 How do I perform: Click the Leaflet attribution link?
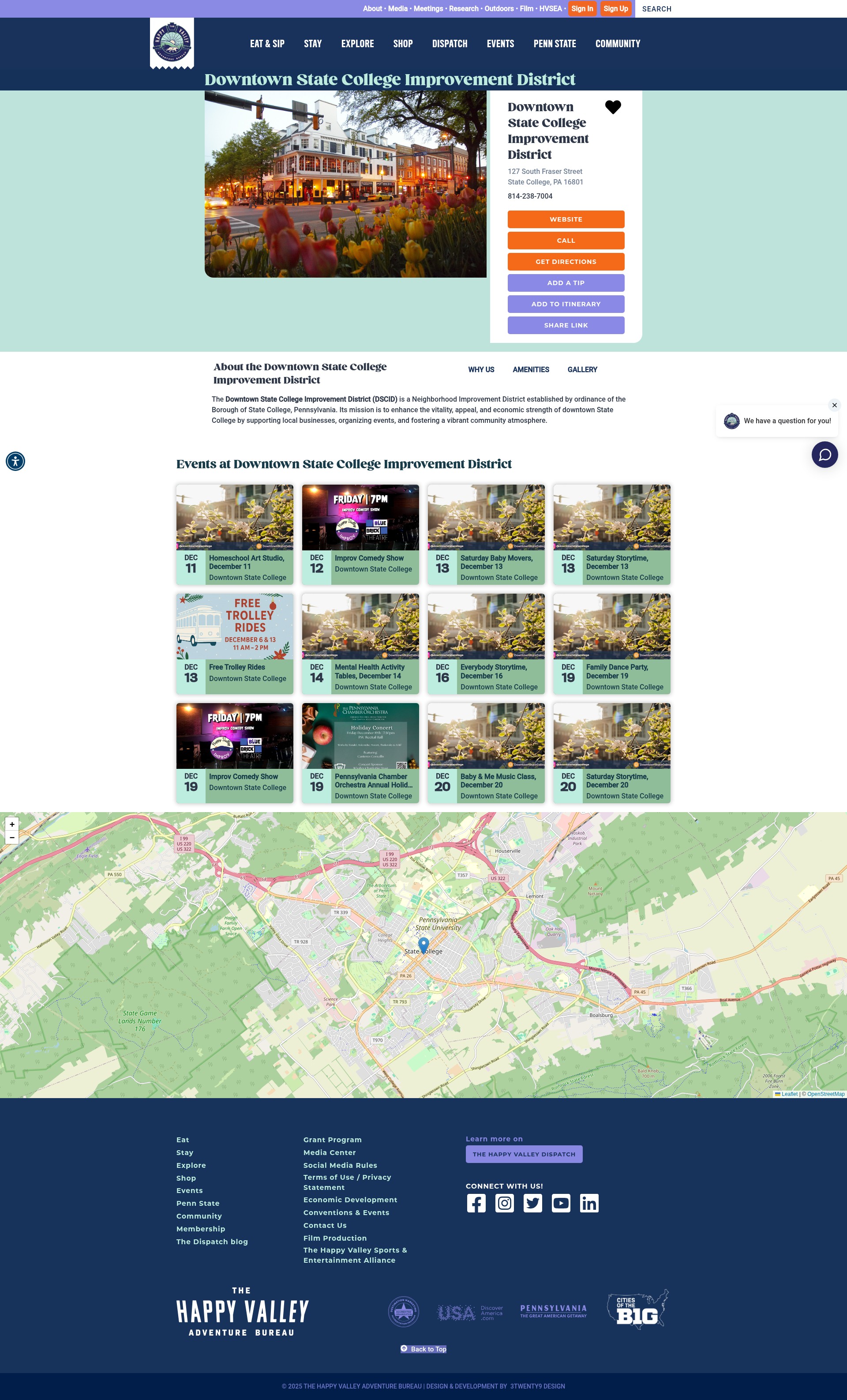(x=789, y=1094)
